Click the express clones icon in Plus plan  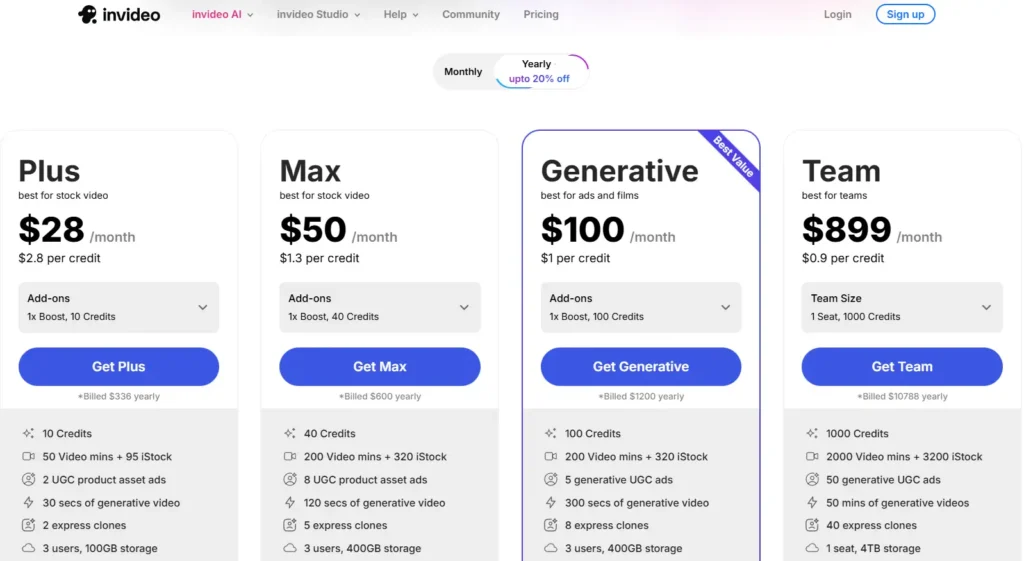[x=28, y=526]
